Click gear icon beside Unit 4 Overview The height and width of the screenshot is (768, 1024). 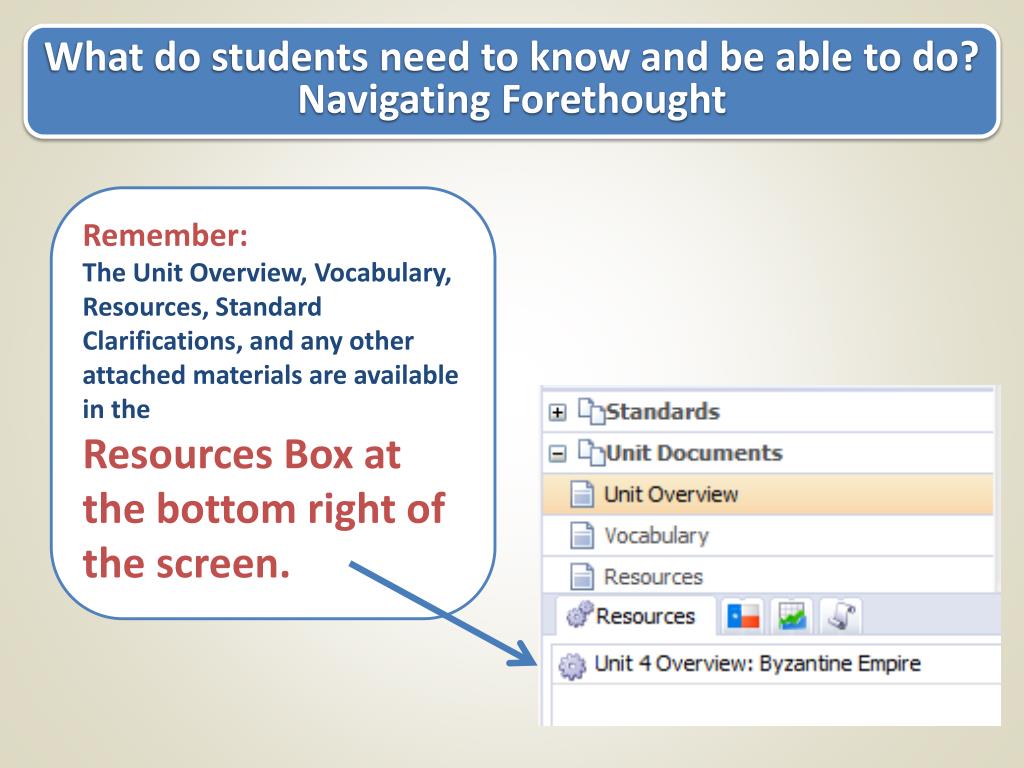[572, 665]
